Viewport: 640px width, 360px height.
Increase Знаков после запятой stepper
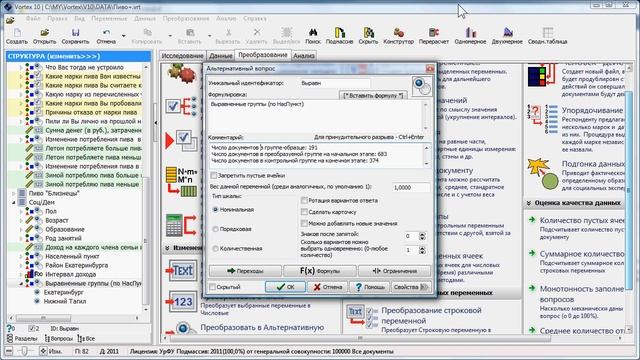pos(422,234)
